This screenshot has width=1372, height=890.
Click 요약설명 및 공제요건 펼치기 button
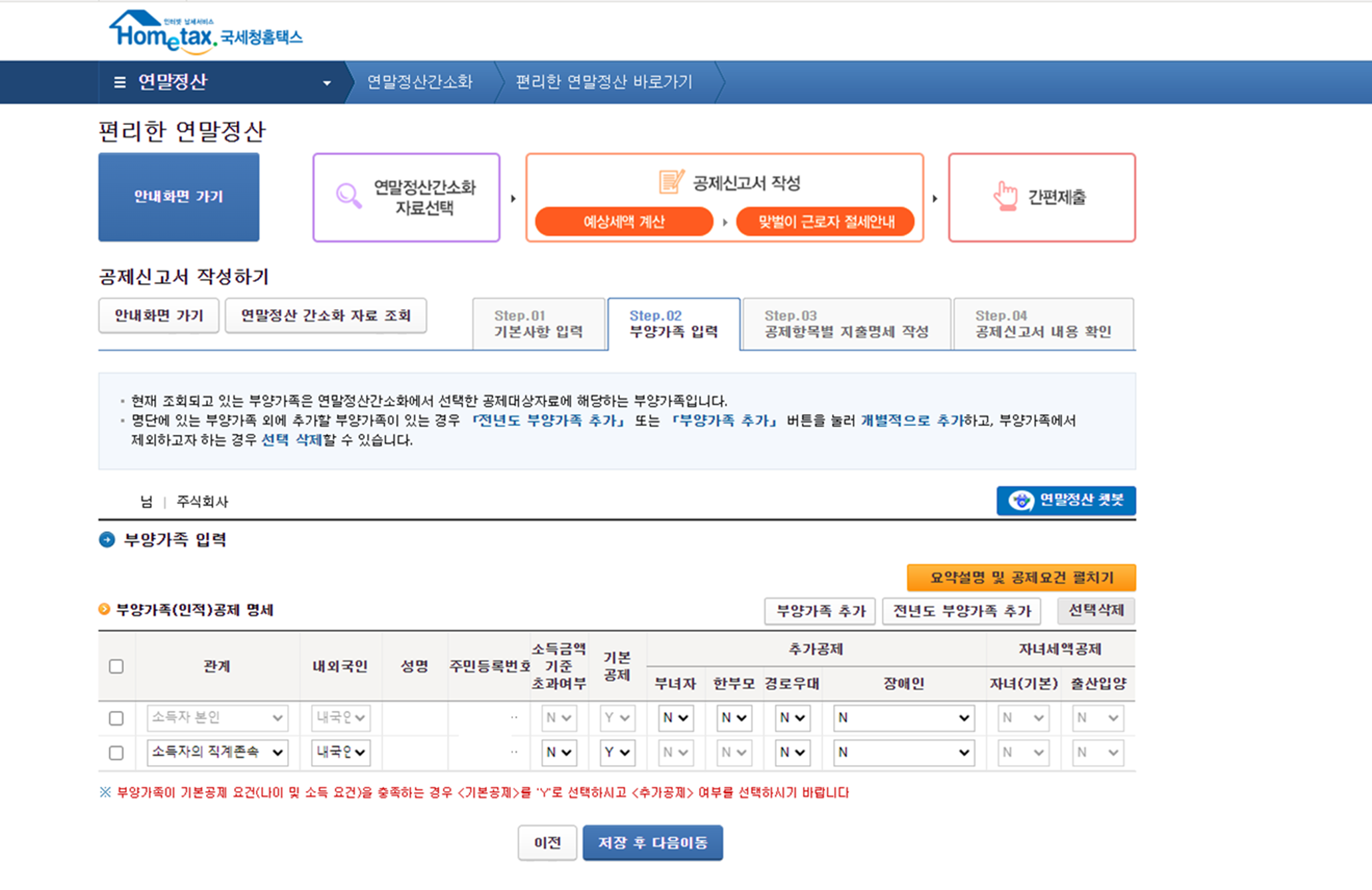coord(1021,578)
